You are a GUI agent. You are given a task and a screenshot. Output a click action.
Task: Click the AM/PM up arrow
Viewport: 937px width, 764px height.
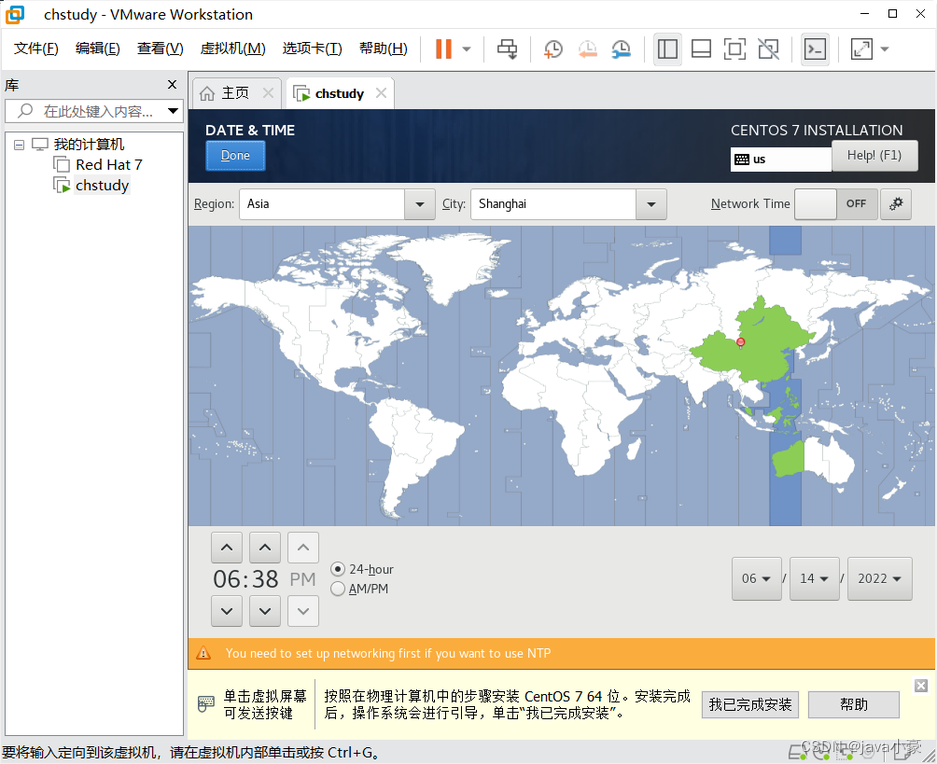[x=303, y=547]
